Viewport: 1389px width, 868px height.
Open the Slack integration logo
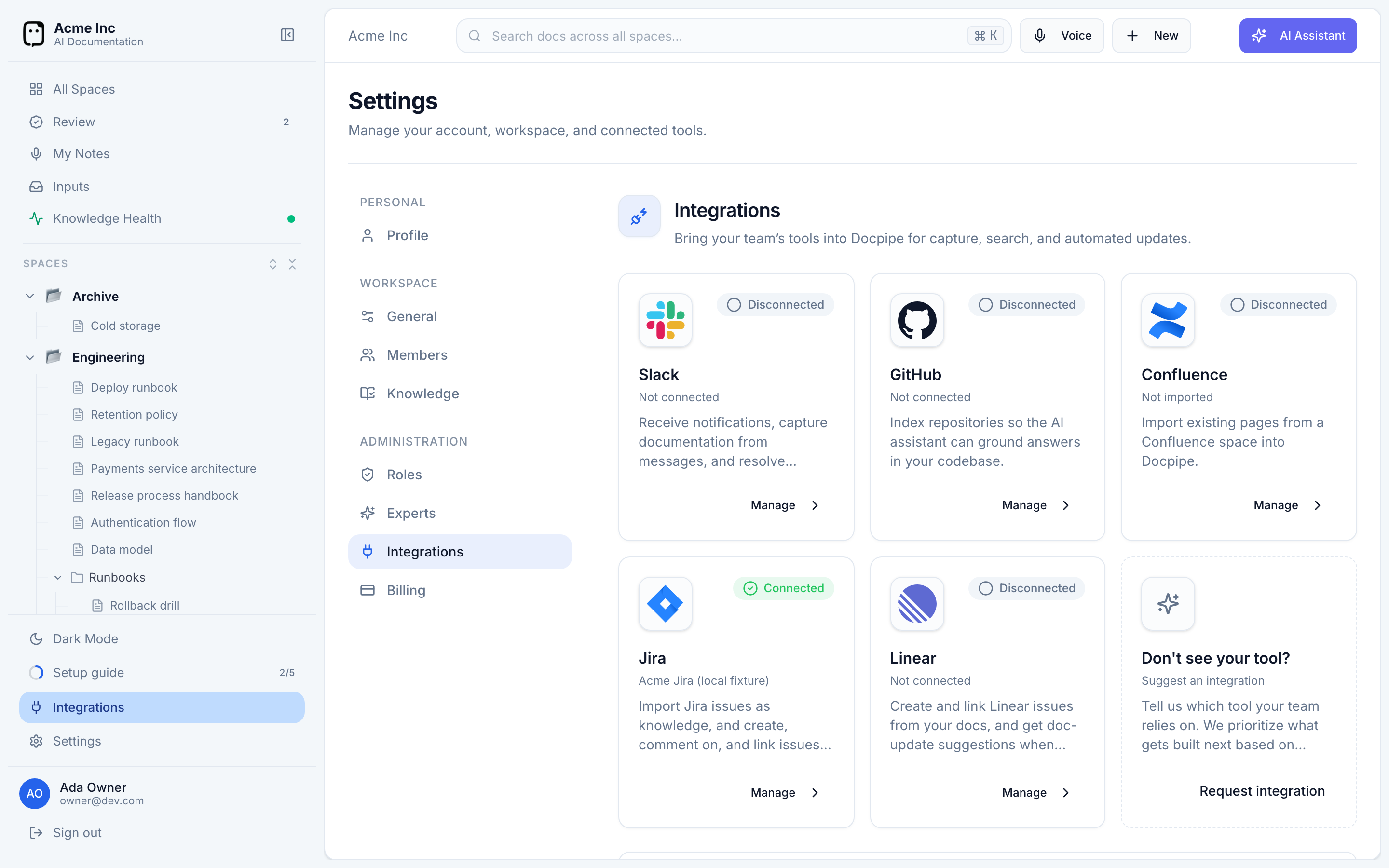click(665, 320)
